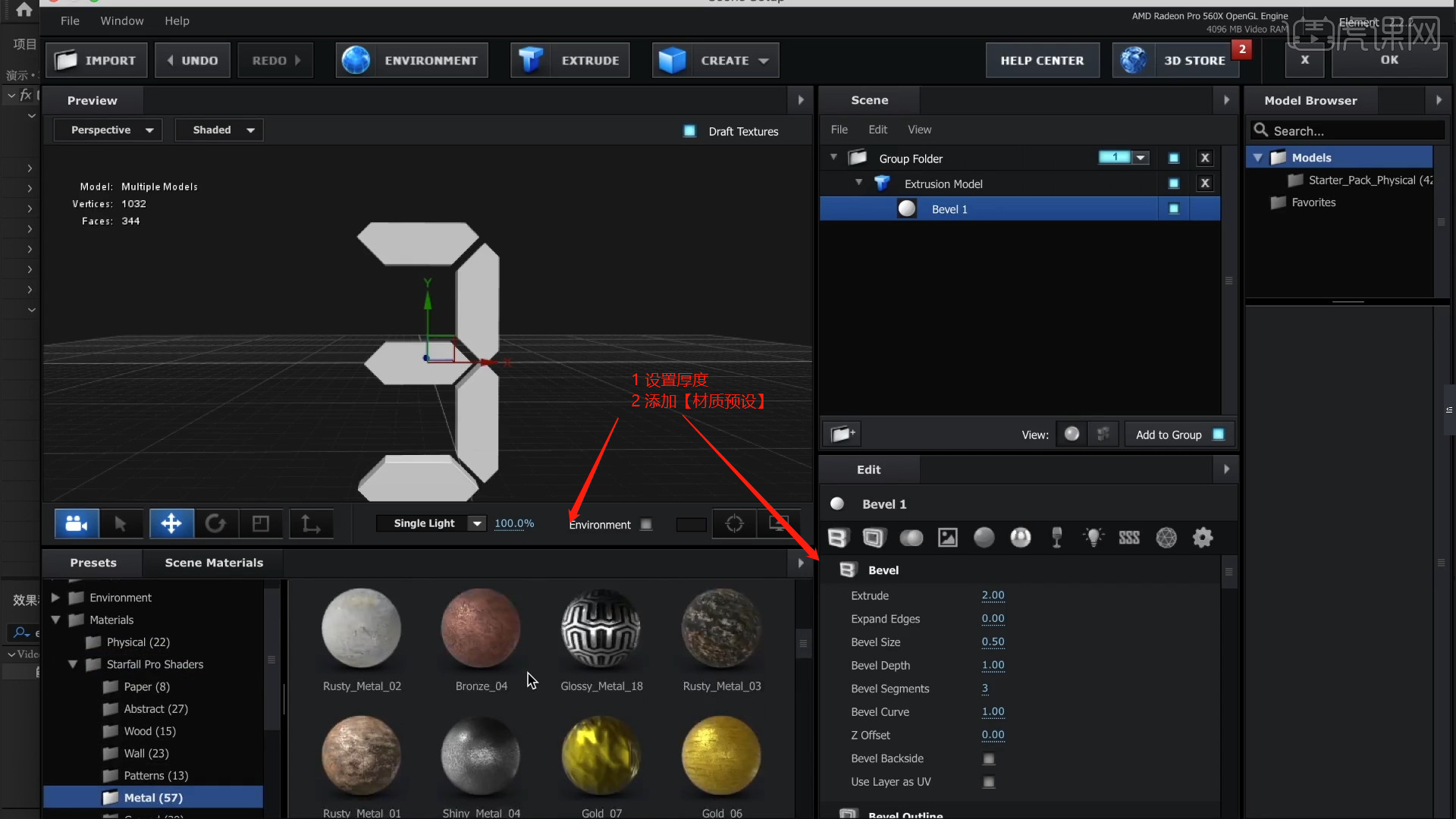Open Group Folder group number dropdown
Viewport: 1456px width, 819px height.
pyautogui.click(x=1141, y=158)
